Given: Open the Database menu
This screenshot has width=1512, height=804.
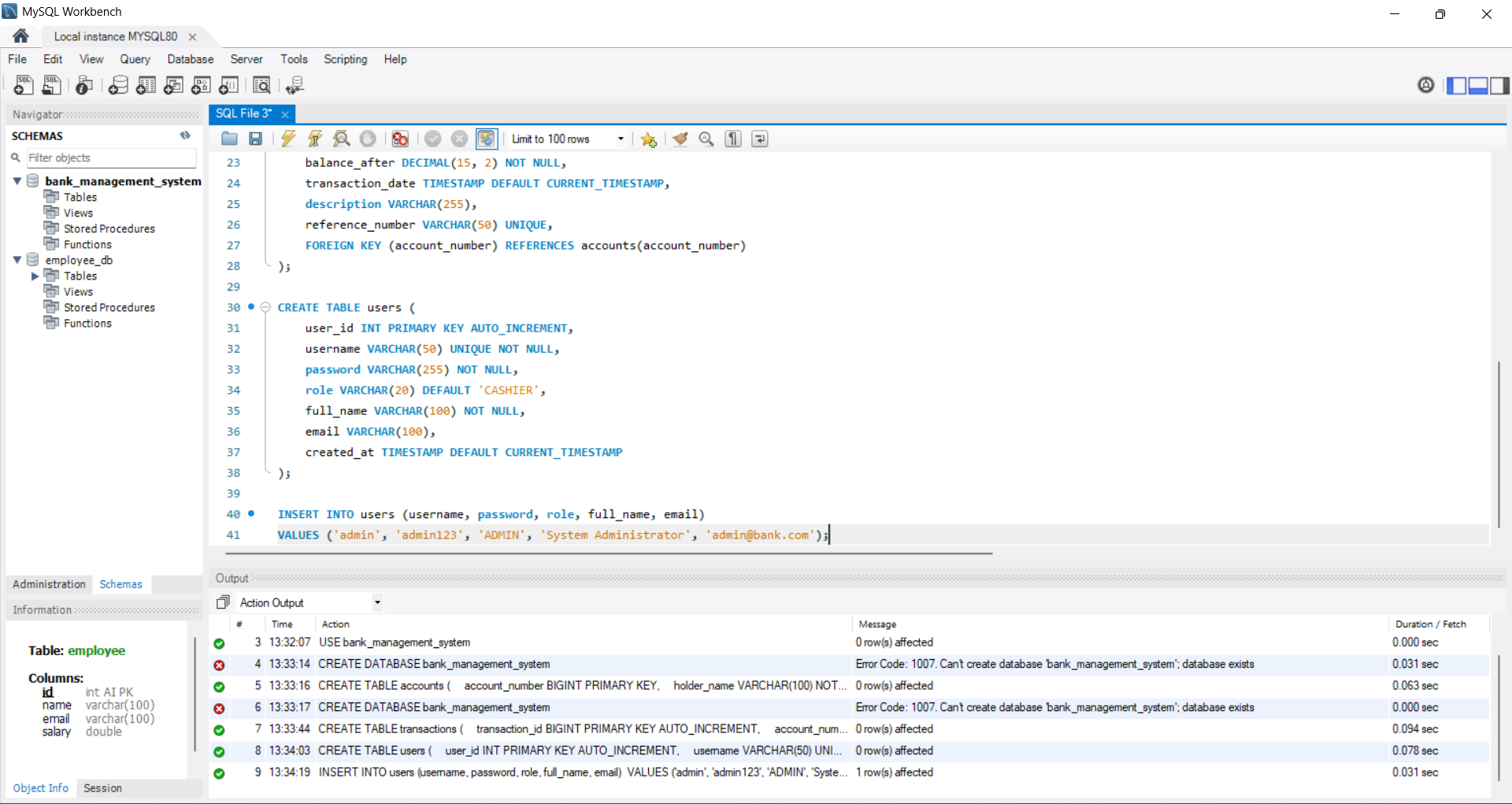Looking at the screenshot, I should [190, 59].
